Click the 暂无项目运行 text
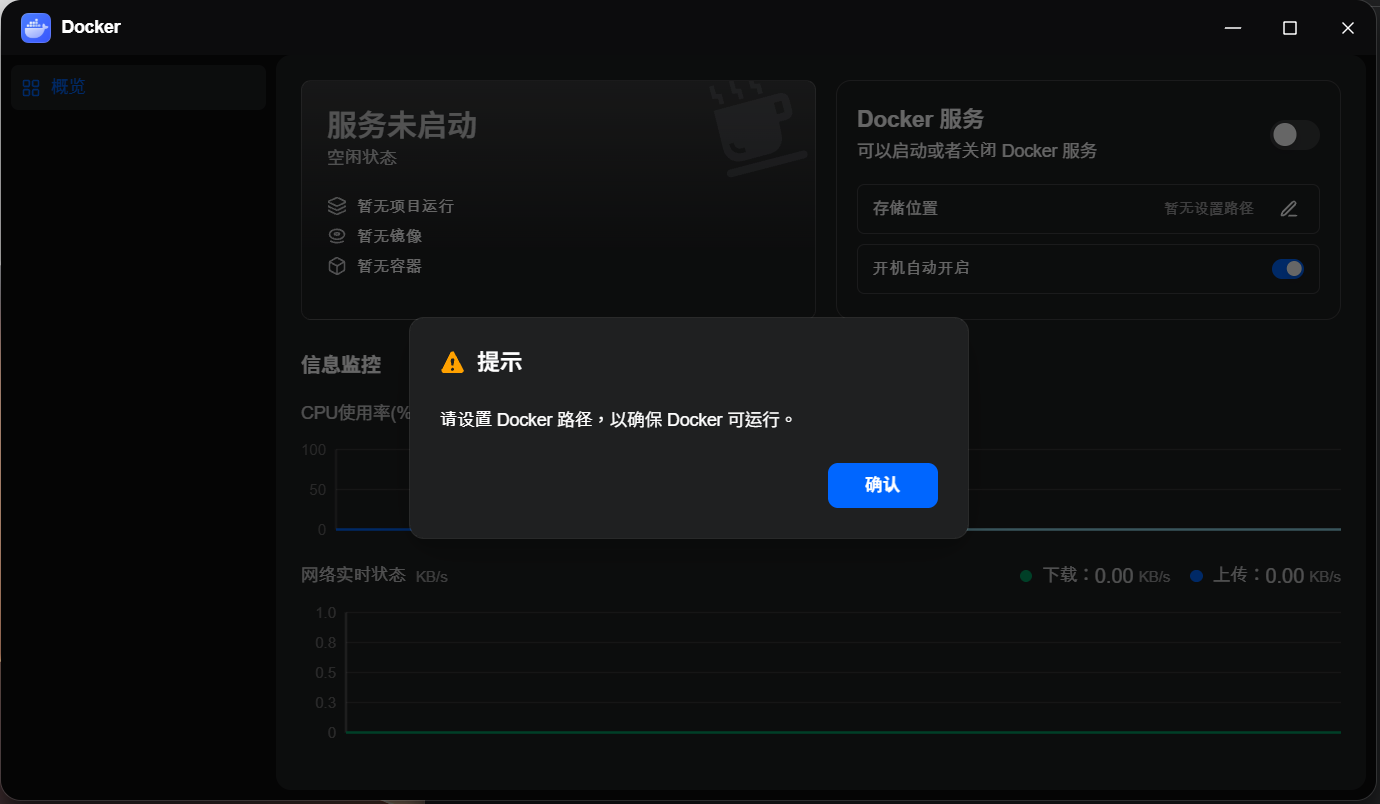The width and height of the screenshot is (1380, 804). [405, 206]
